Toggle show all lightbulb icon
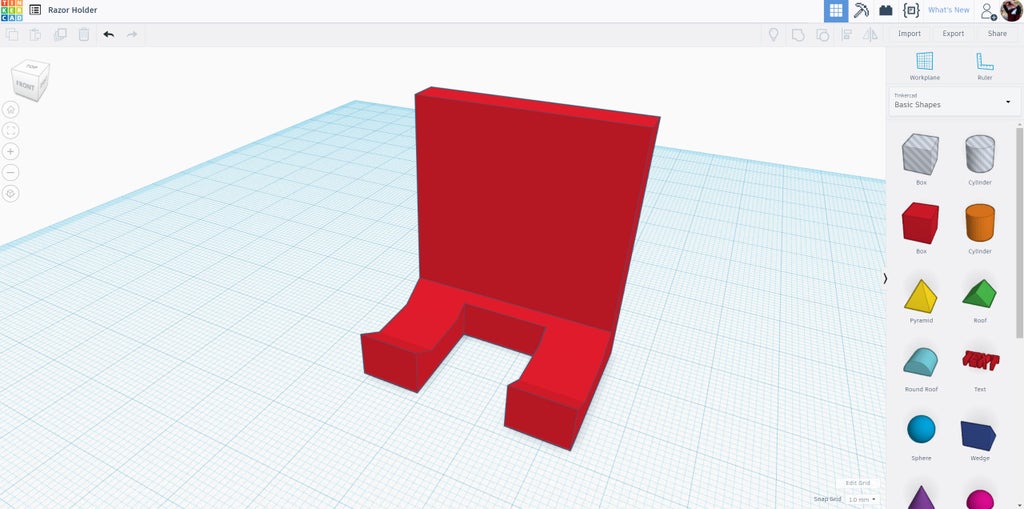This screenshot has width=1024, height=509. tap(773, 34)
